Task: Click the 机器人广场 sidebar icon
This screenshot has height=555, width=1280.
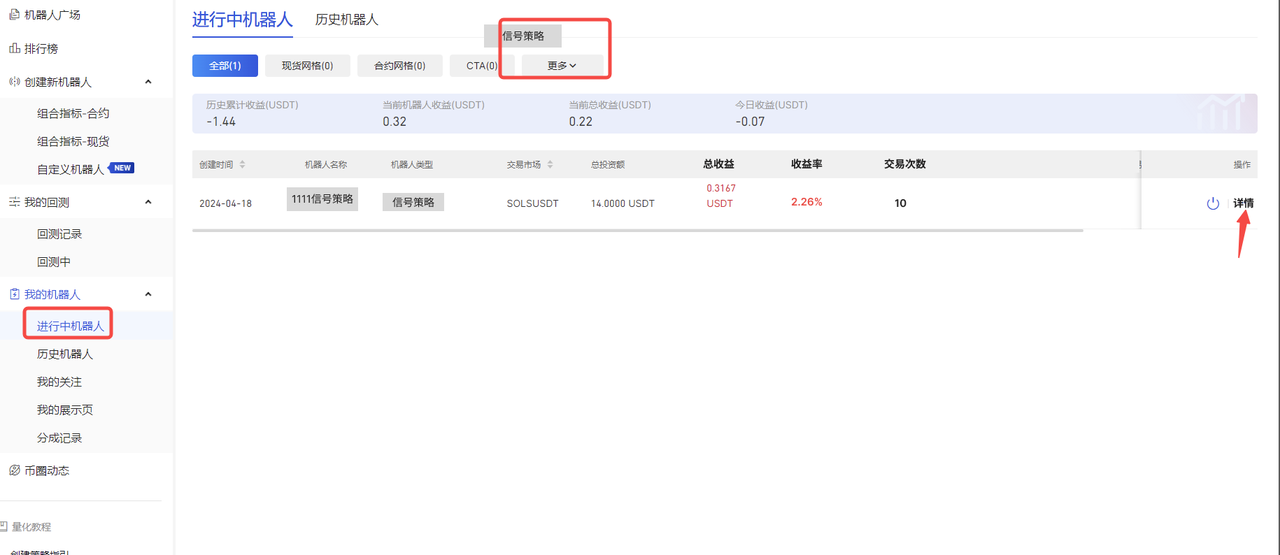Action: [x=14, y=15]
